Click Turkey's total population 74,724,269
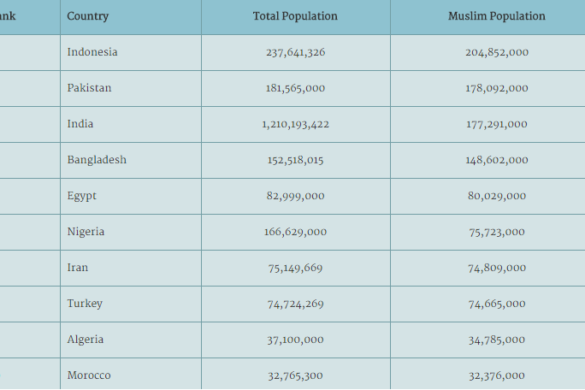The height and width of the screenshot is (390, 585). coord(295,304)
